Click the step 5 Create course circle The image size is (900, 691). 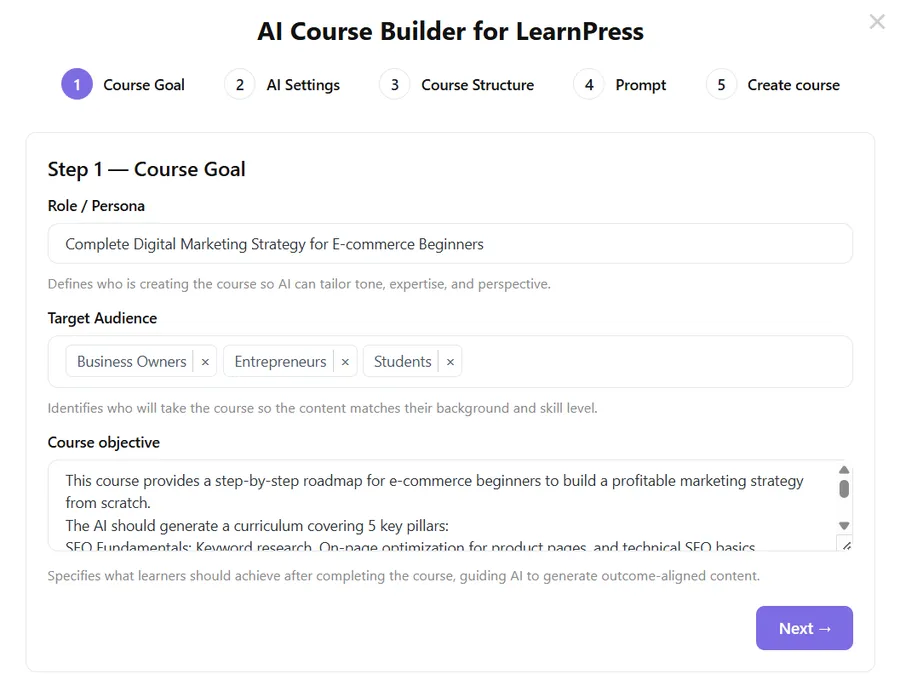point(721,85)
